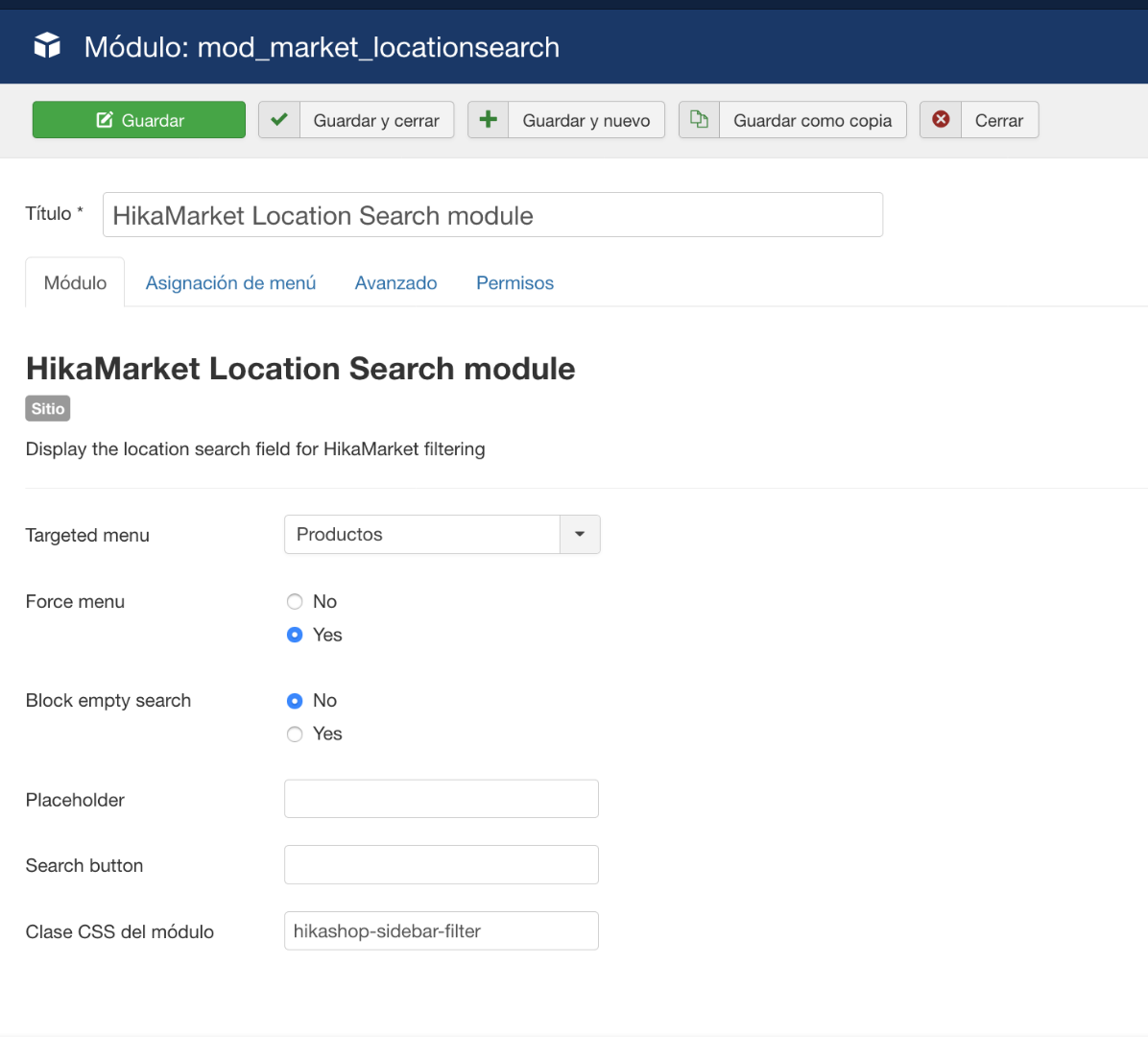The image size is (1148, 1037).
Task: Click the Search button text field
Action: coord(442,865)
